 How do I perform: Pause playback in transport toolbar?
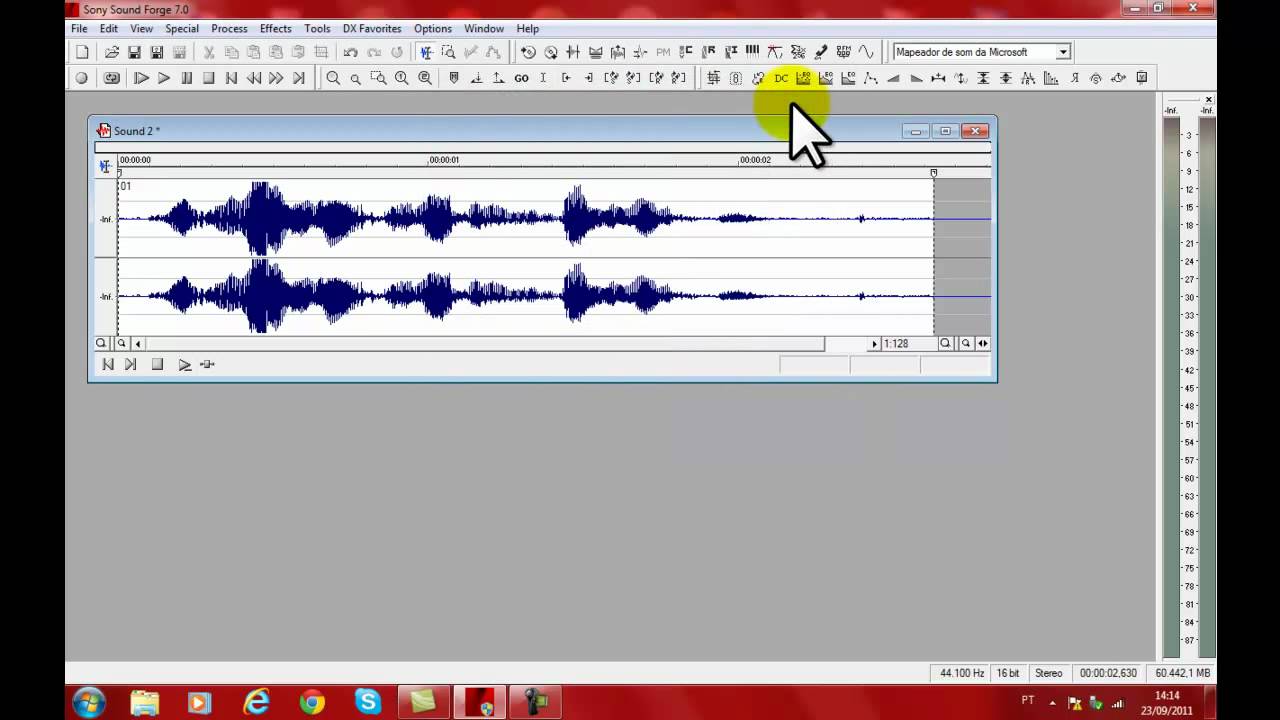[186, 78]
